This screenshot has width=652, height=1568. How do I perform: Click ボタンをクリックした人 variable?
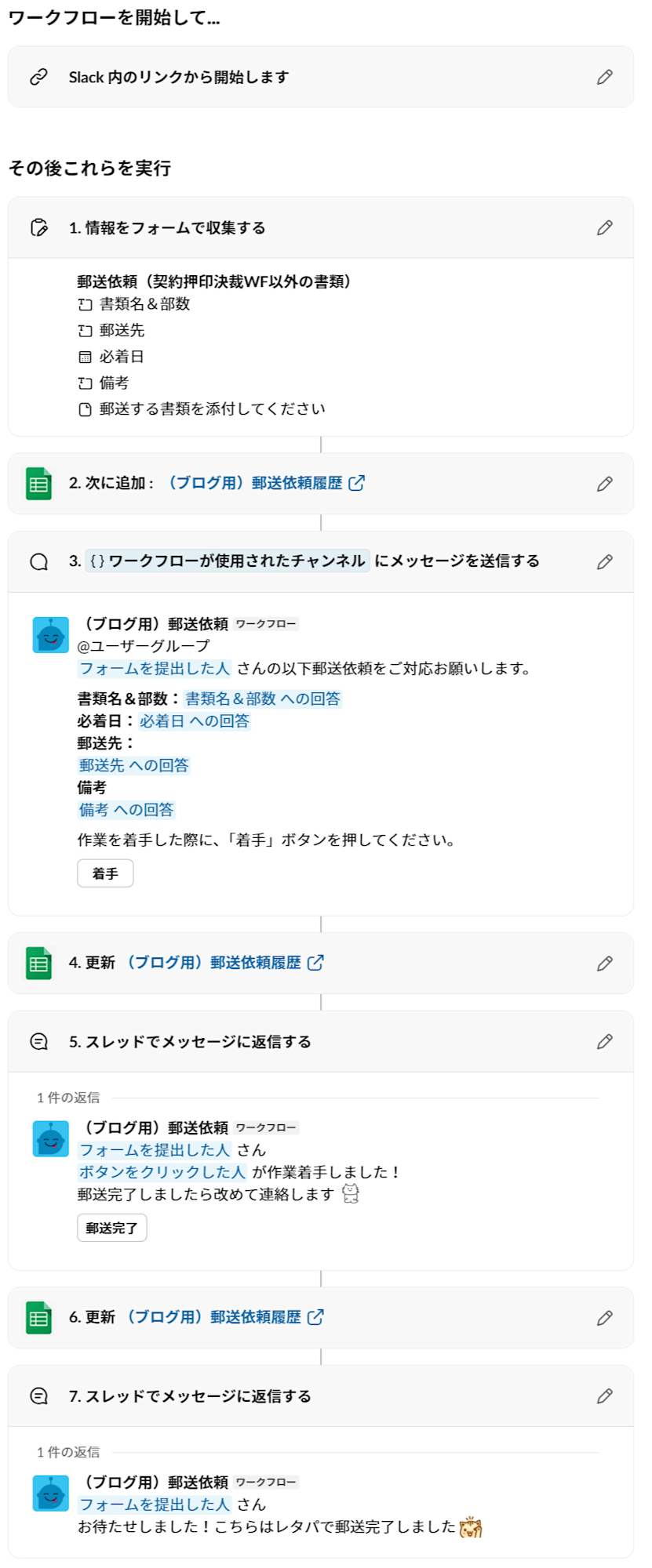click(x=162, y=1172)
